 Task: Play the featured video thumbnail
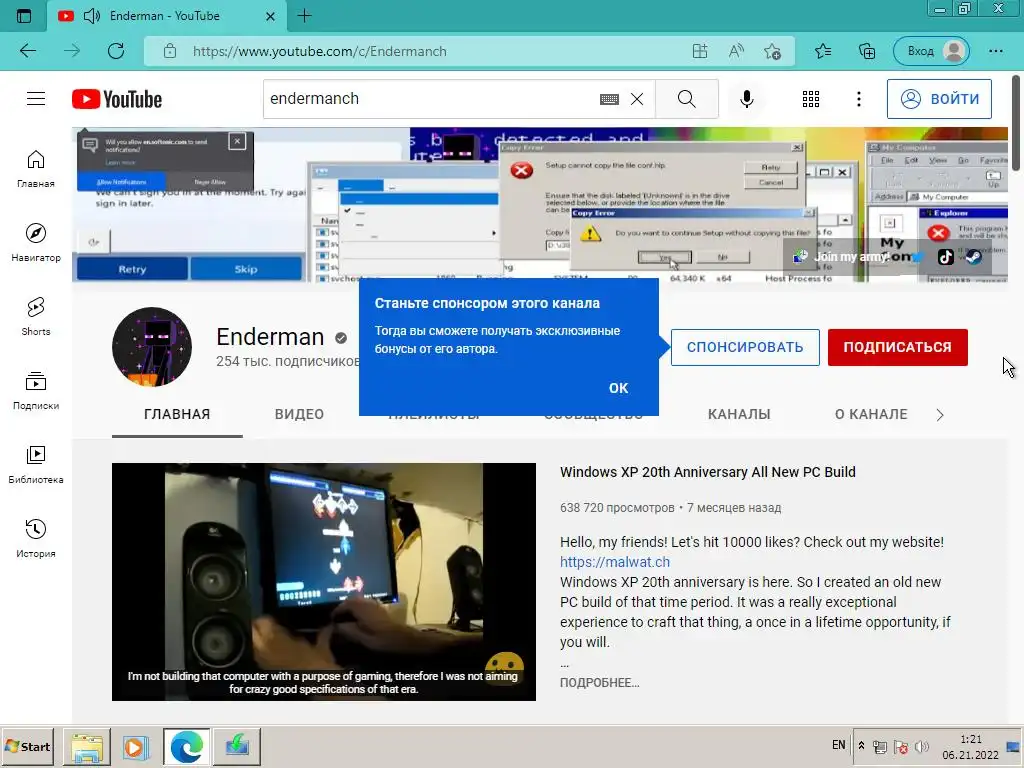[x=323, y=582]
